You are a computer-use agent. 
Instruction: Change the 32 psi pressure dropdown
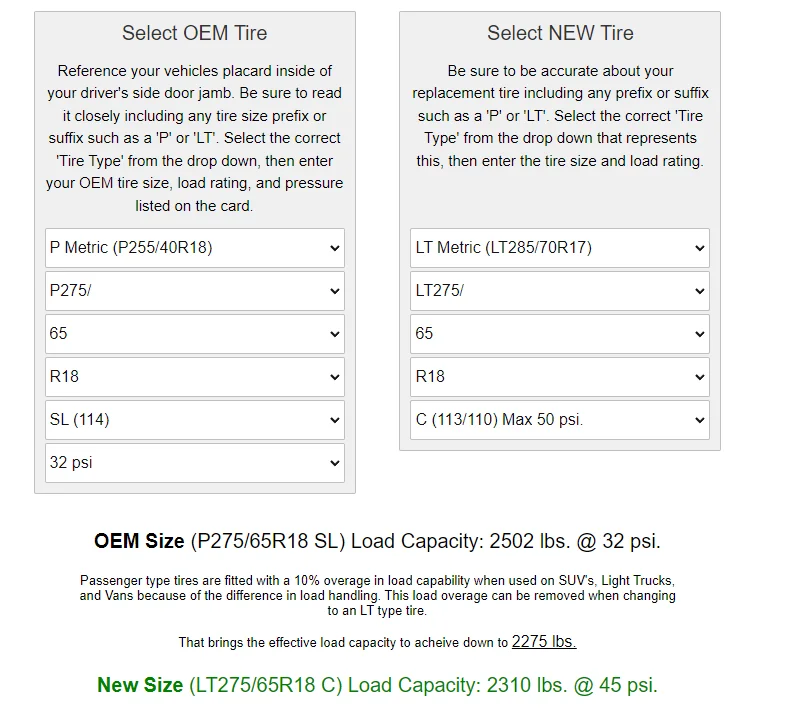pos(195,463)
